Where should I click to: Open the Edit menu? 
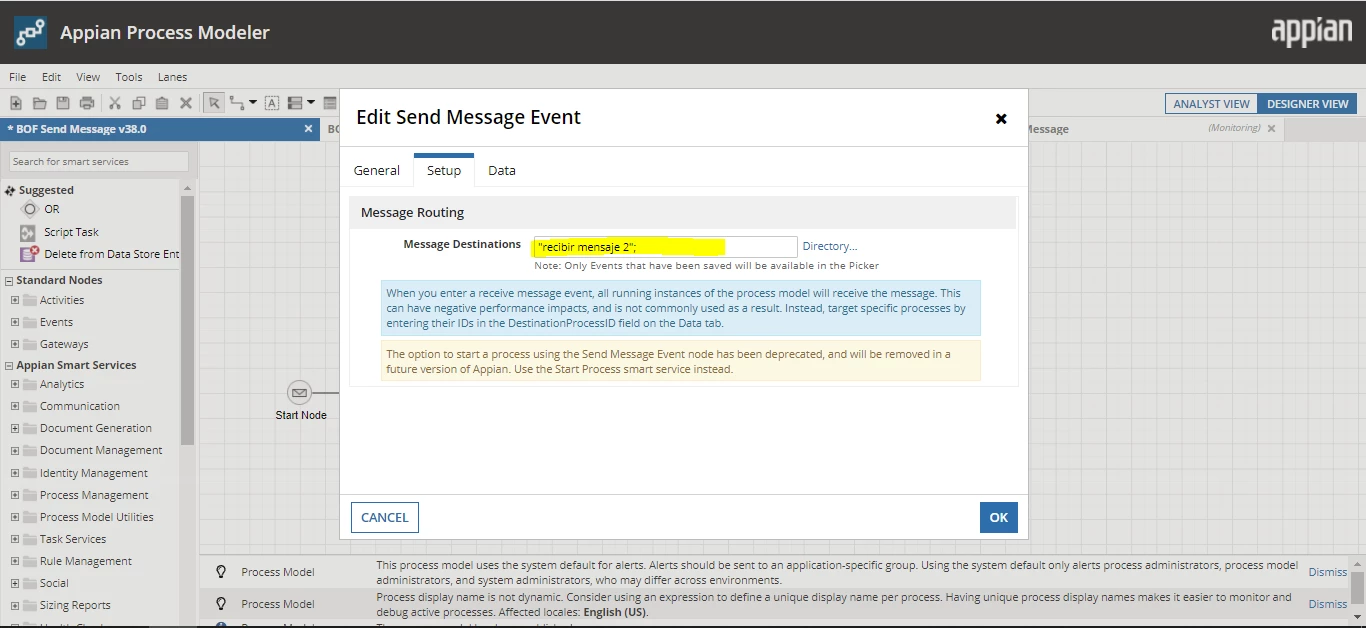[51, 77]
